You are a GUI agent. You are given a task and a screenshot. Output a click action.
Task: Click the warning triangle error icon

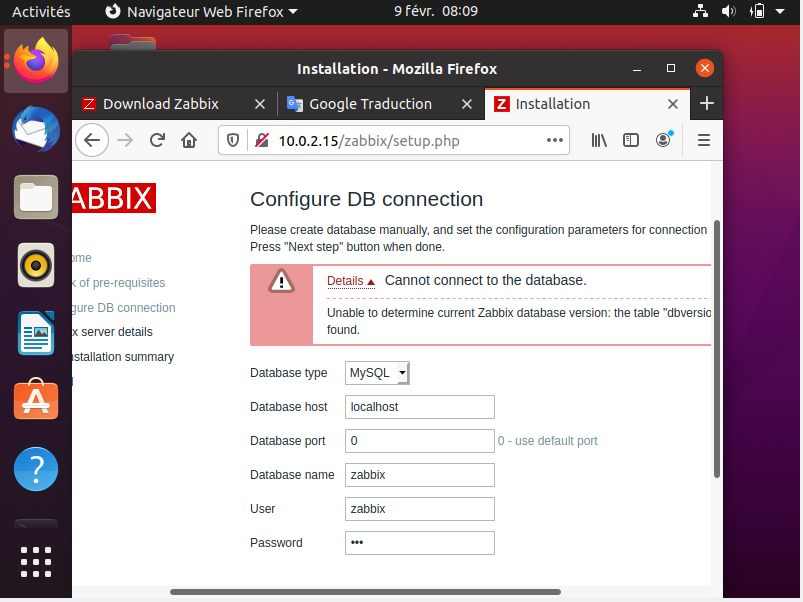[x=281, y=281]
